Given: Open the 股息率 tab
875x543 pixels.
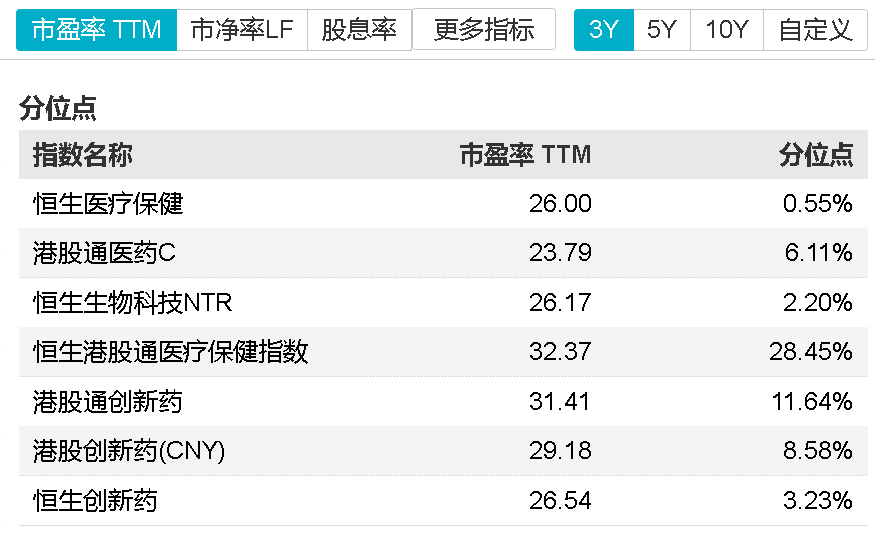Looking at the screenshot, I should coord(359,30).
